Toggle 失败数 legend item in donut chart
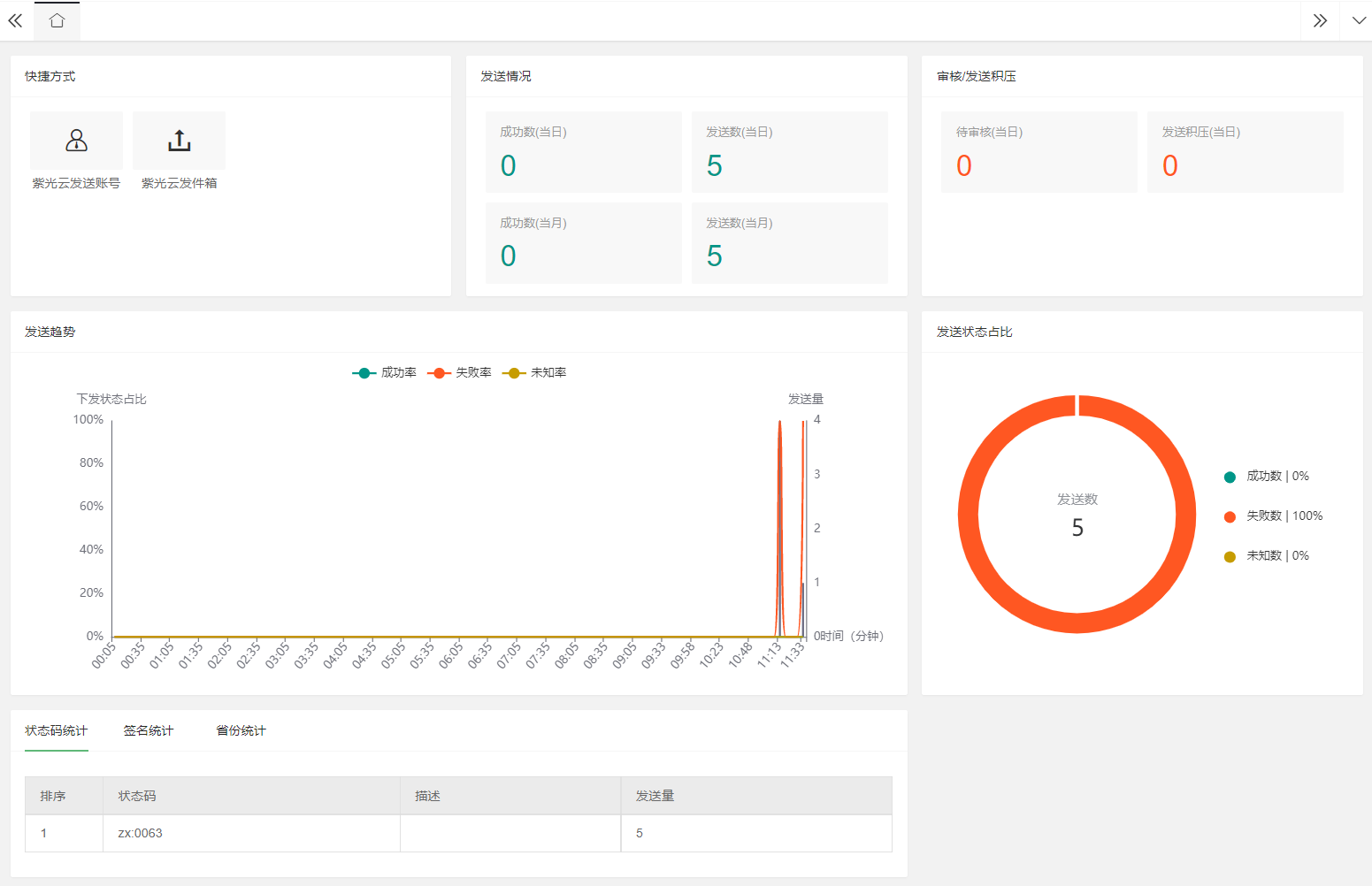1372x886 pixels. 1273,516
